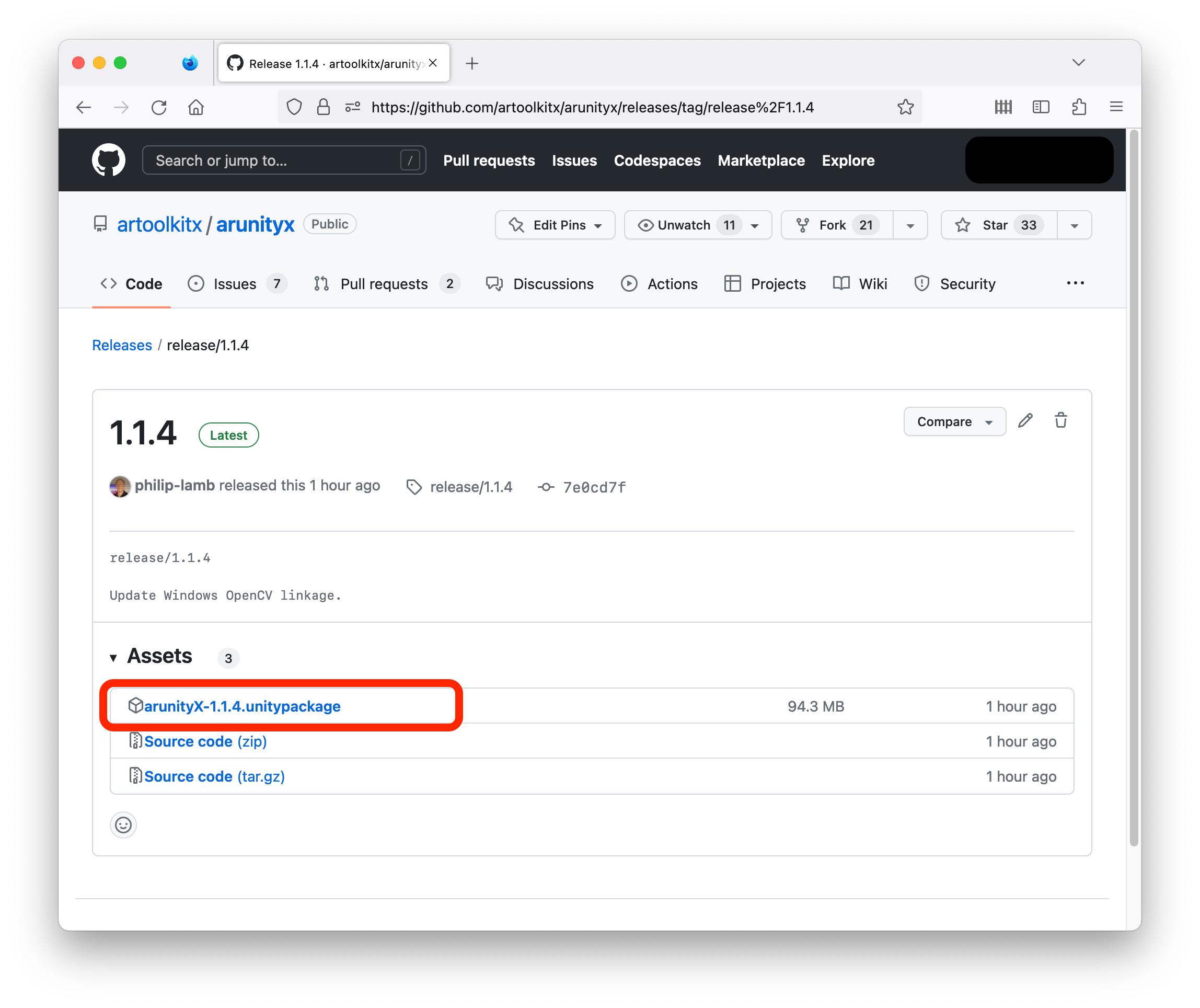Reload the page with the refresh icon
This screenshot has height=1008, width=1200.
(159, 107)
